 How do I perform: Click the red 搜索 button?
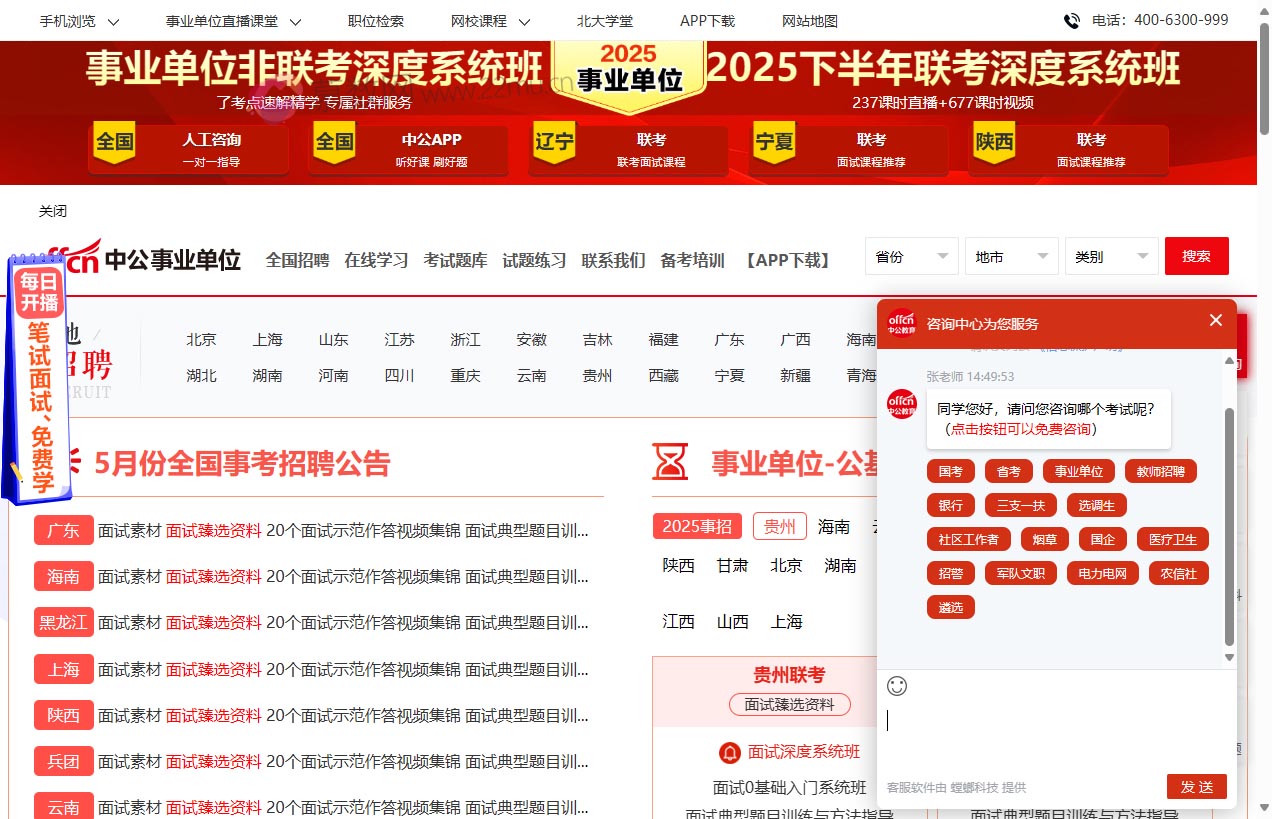tap(1196, 256)
